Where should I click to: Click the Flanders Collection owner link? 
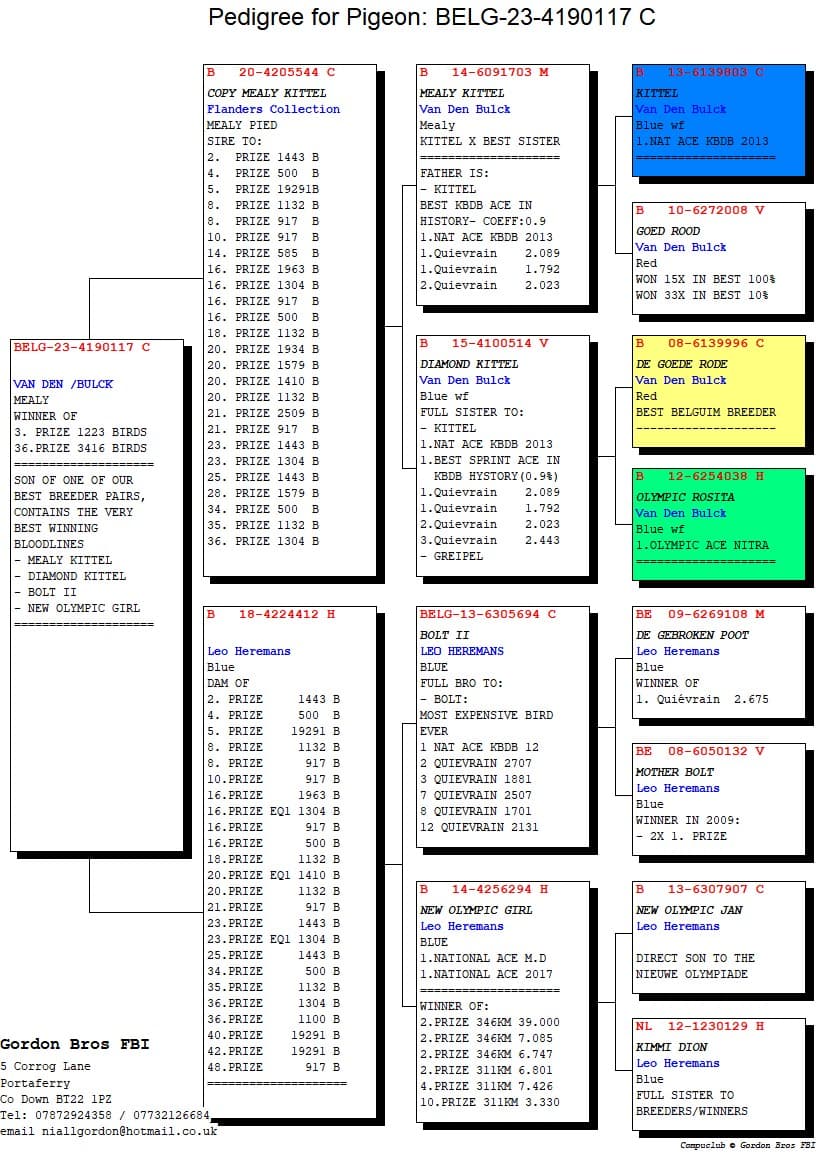tap(273, 109)
